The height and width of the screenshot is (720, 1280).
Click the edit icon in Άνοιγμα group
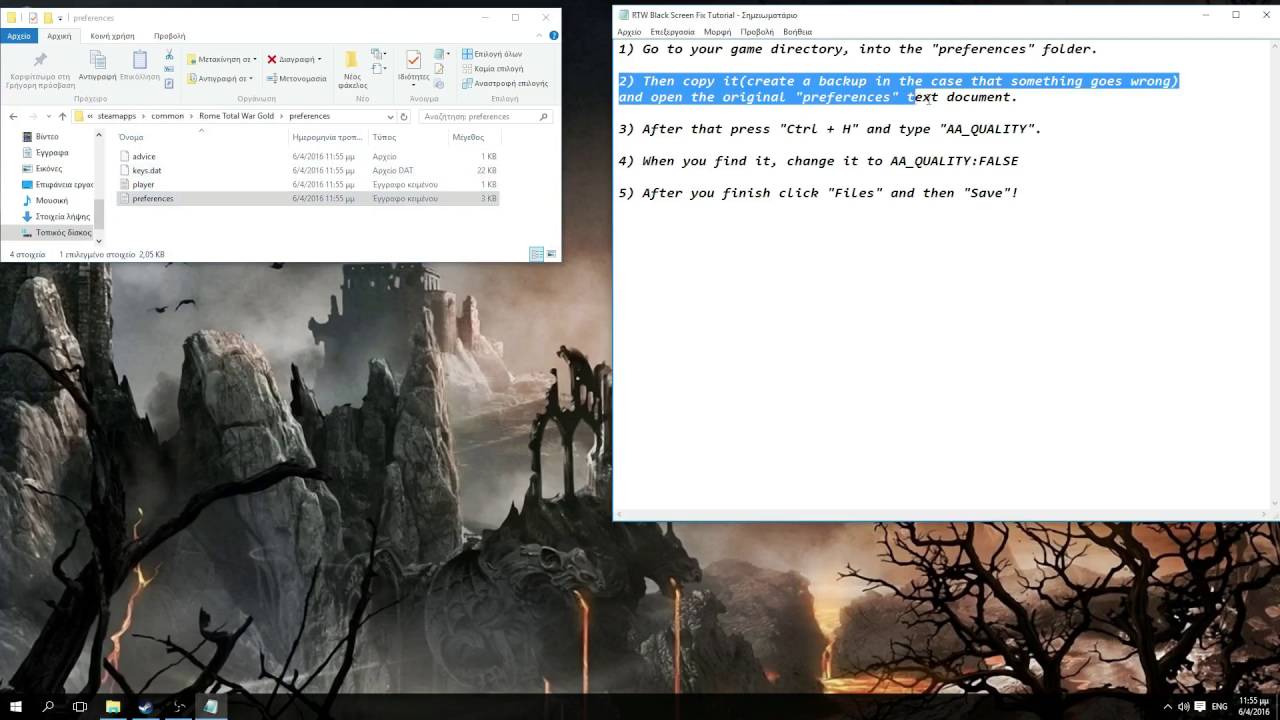439,69
